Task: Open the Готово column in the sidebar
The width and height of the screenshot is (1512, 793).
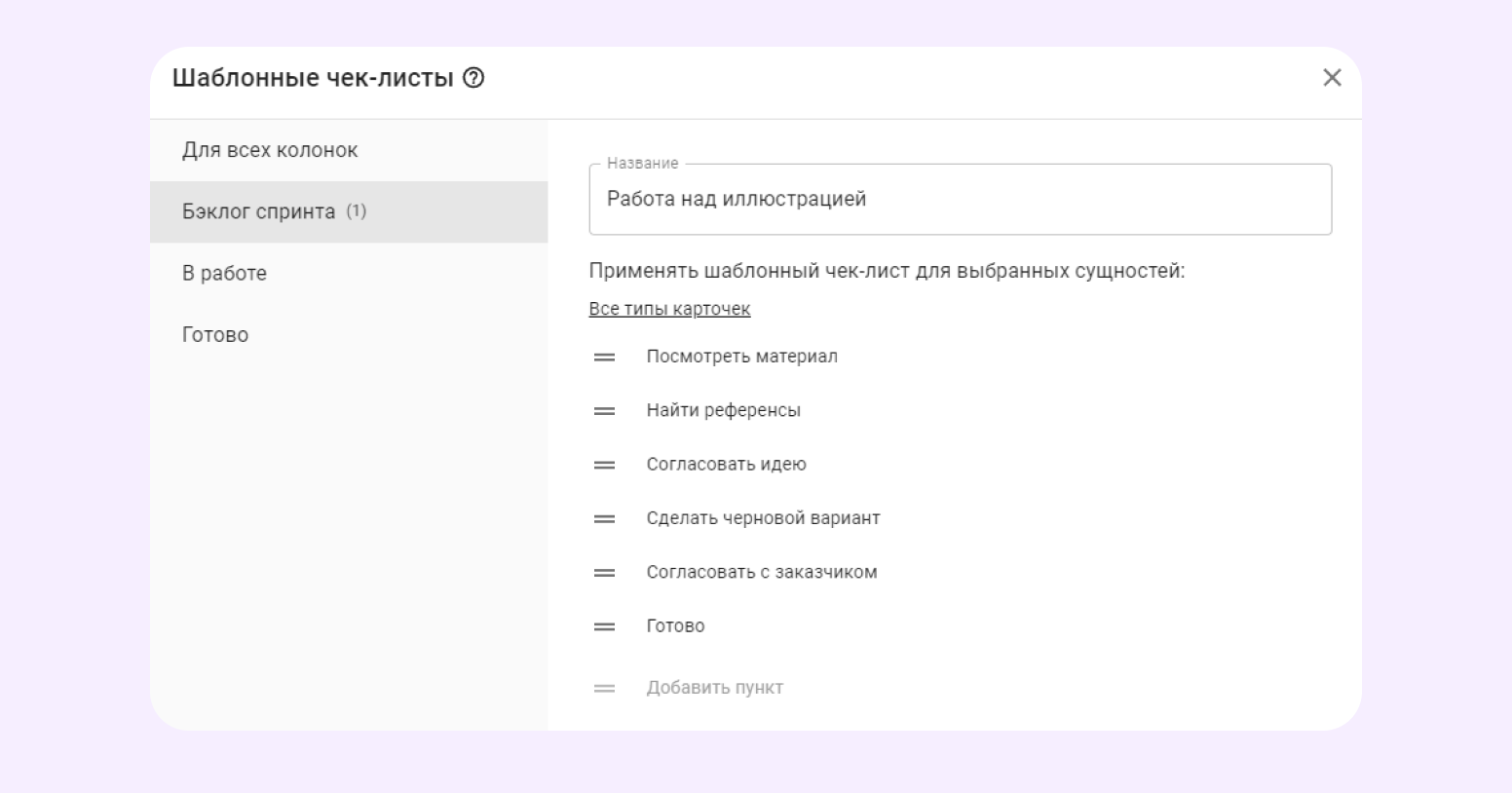Action: (x=349, y=334)
